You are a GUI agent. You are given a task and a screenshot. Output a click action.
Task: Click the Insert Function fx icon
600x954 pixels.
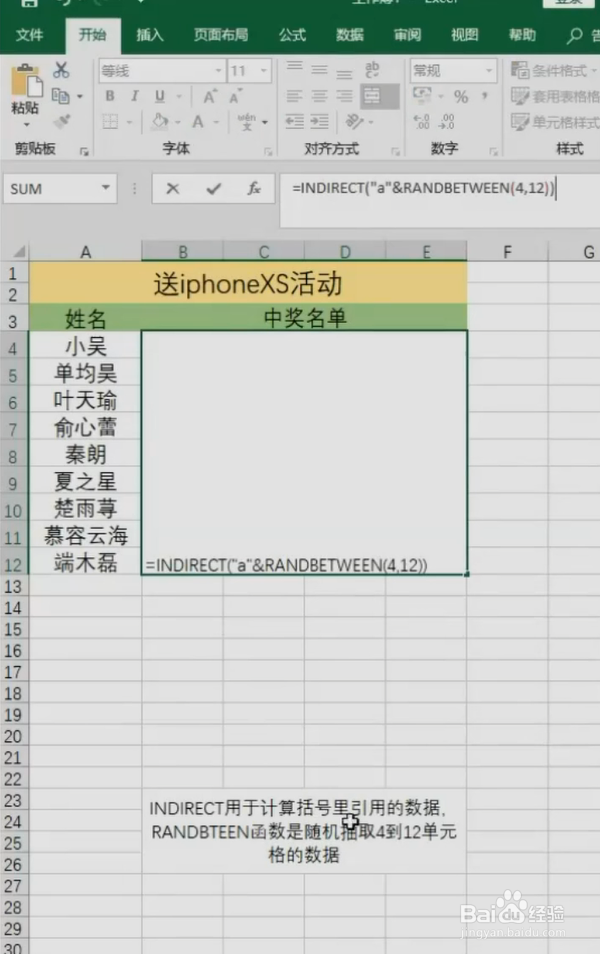(254, 189)
